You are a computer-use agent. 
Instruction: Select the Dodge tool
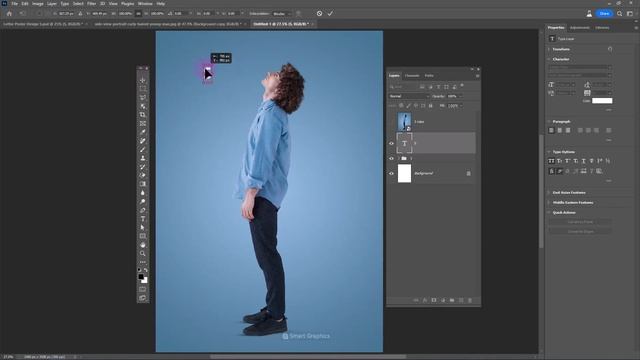142,201
